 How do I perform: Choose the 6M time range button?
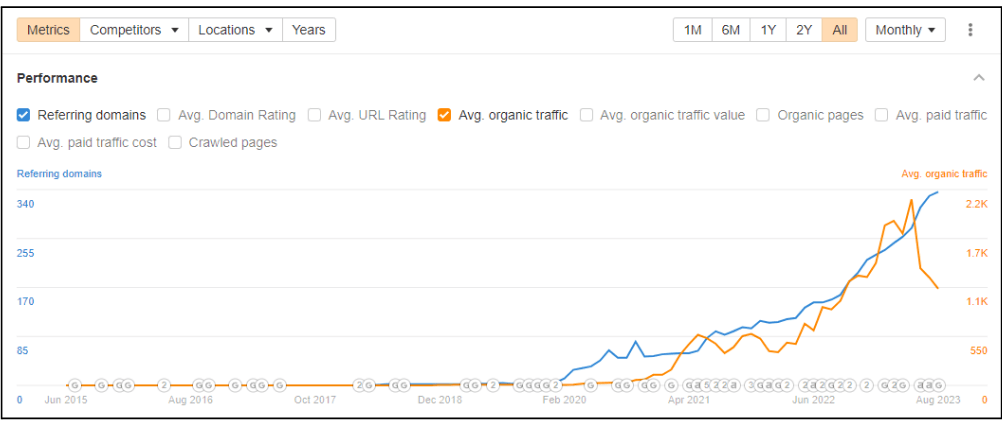(x=731, y=30)
